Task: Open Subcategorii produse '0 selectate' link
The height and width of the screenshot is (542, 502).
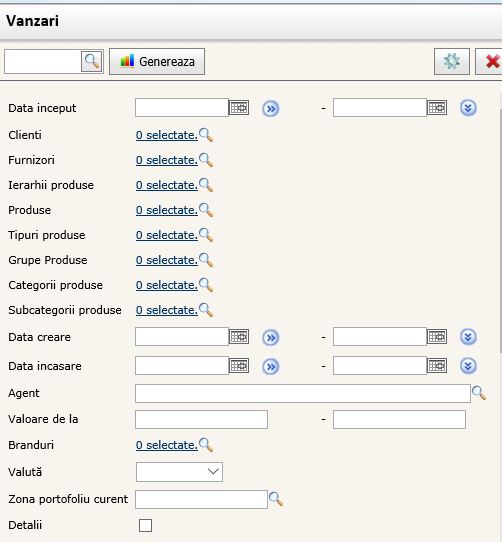Action: point(167,310)
